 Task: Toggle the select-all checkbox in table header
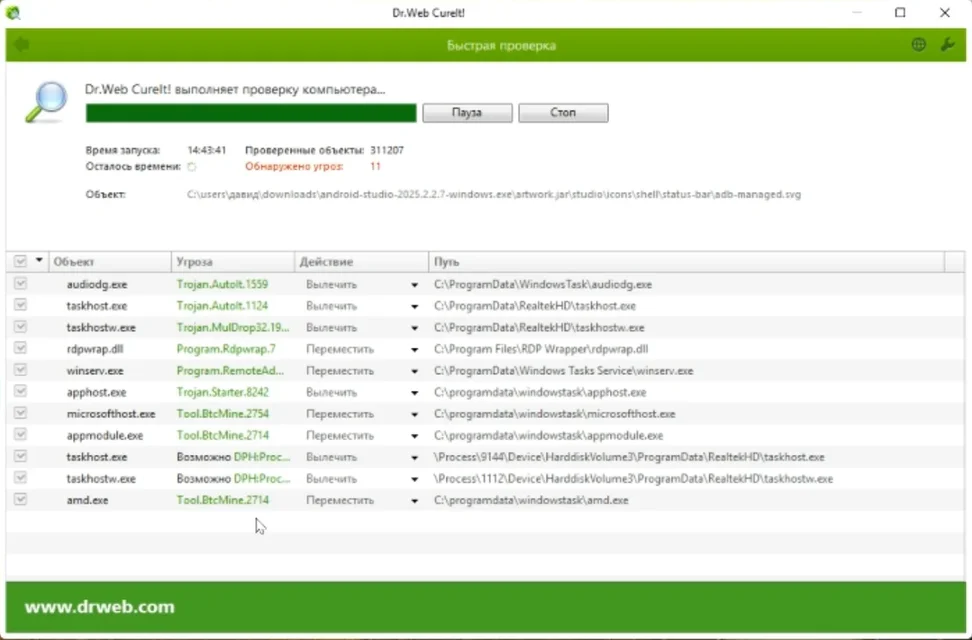pyautogui.click(x=20, y=261)
